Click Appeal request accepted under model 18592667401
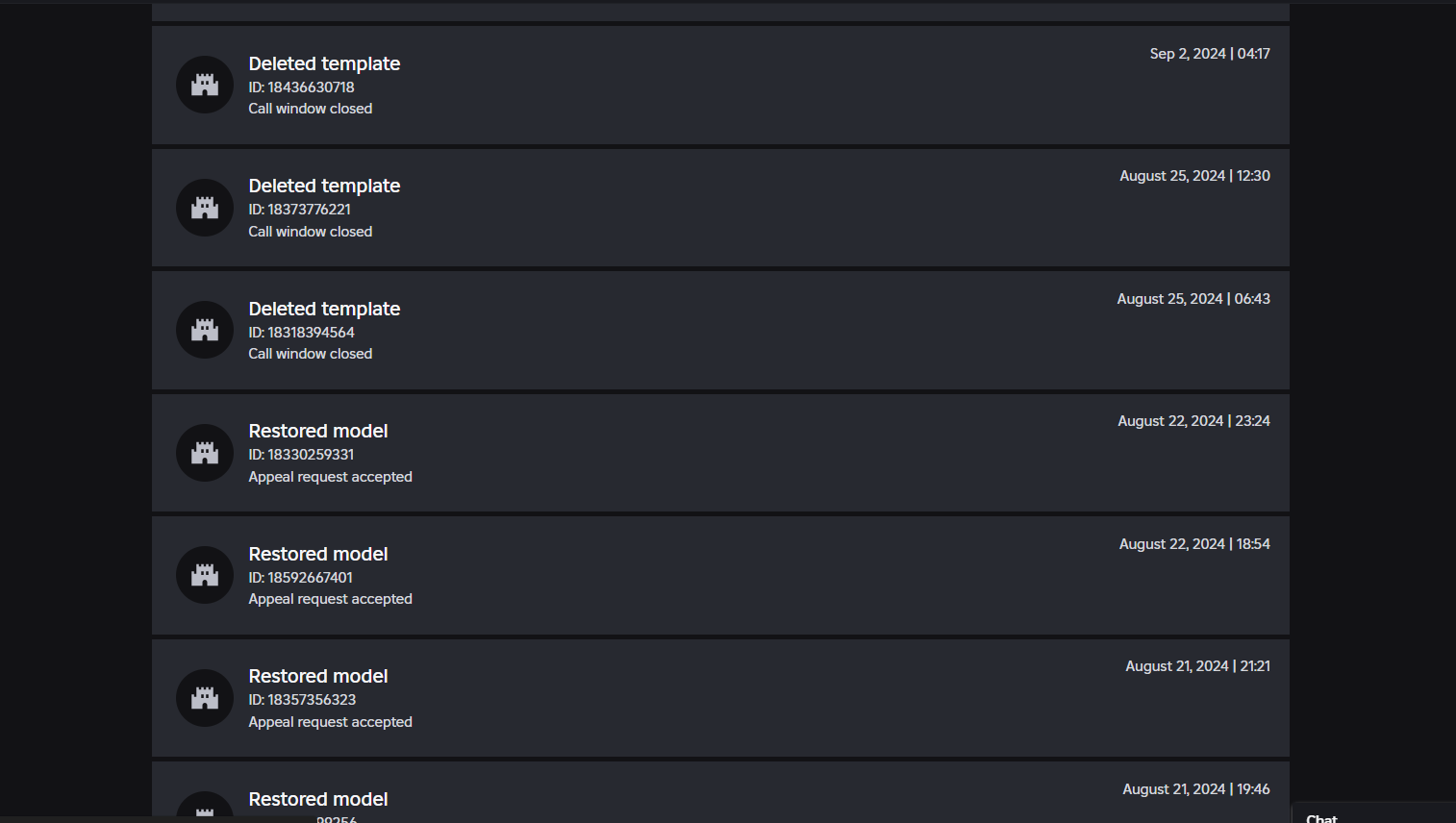The image size is (1456, 823). (330, 598)
